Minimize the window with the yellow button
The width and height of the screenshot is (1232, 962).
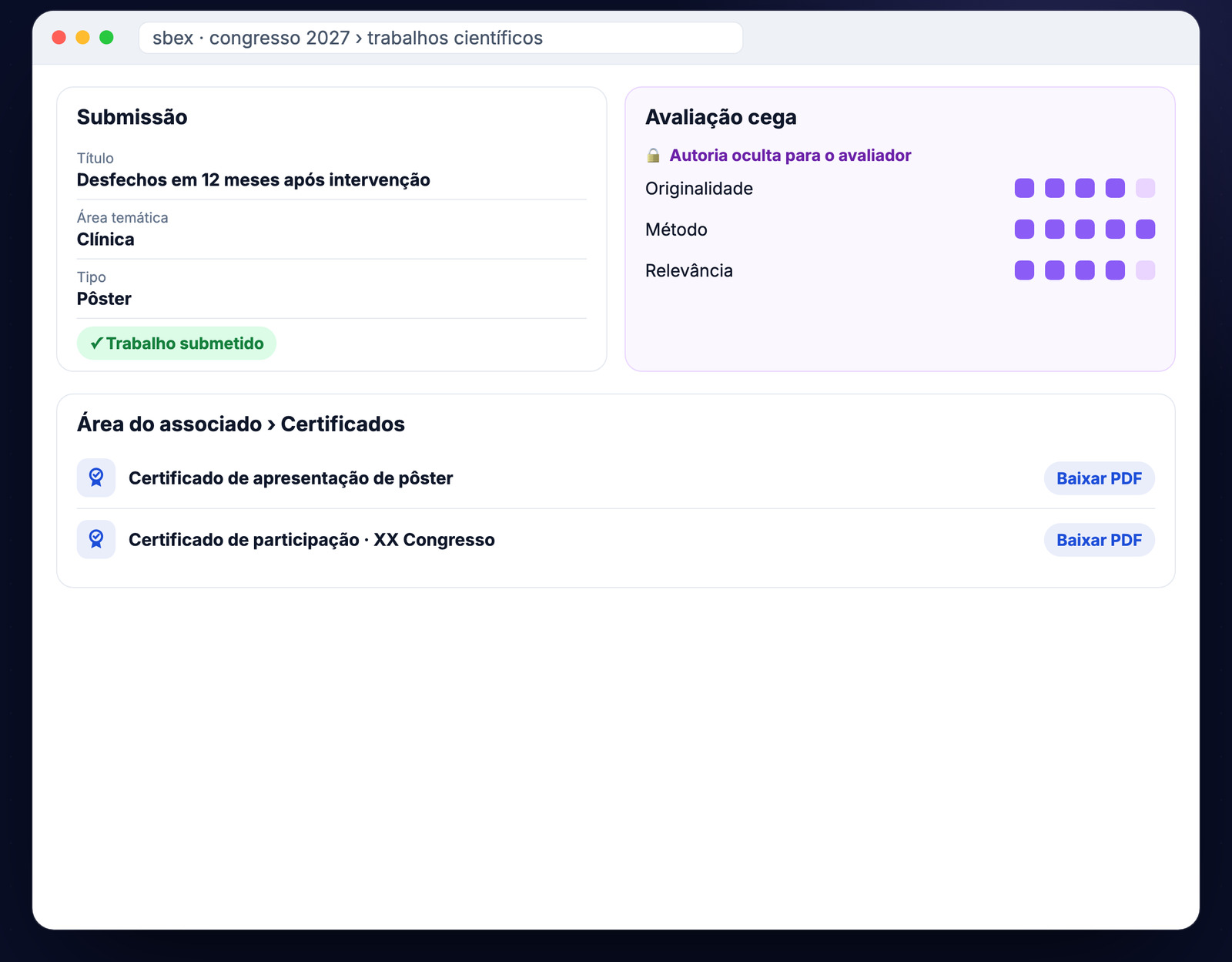82,37
